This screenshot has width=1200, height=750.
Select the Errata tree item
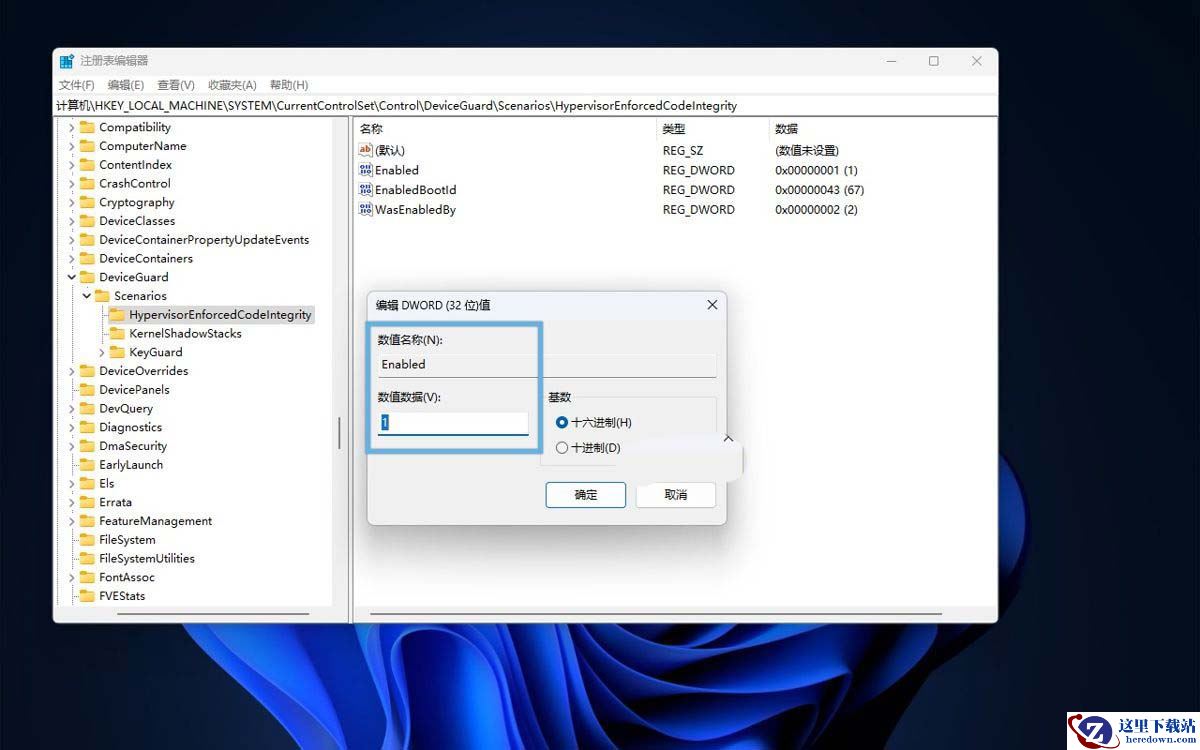coord(115,502)
